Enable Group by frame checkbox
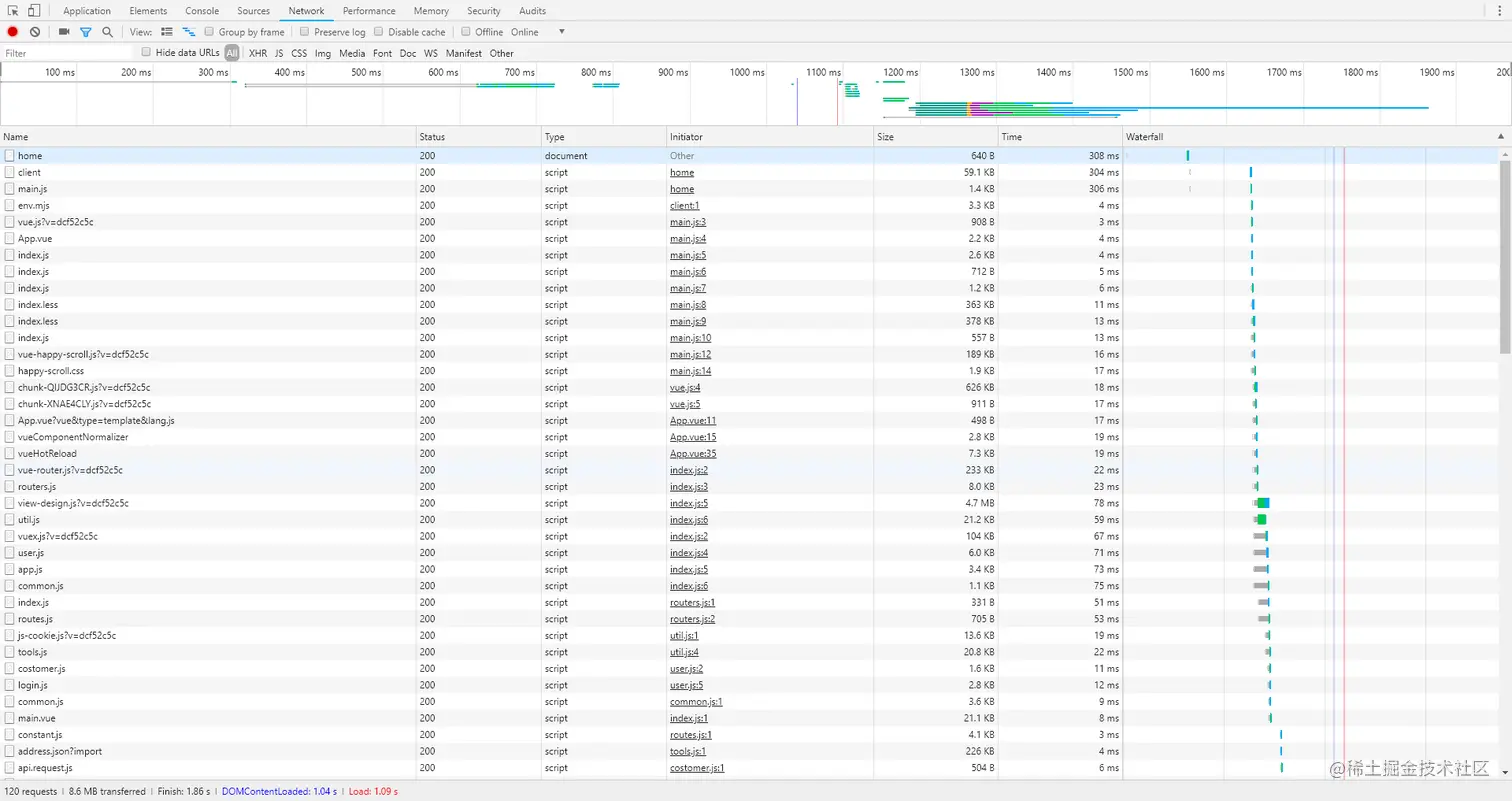Image resolution: width=1512 pixels, height=801 pixels. [x=210, y=32]
